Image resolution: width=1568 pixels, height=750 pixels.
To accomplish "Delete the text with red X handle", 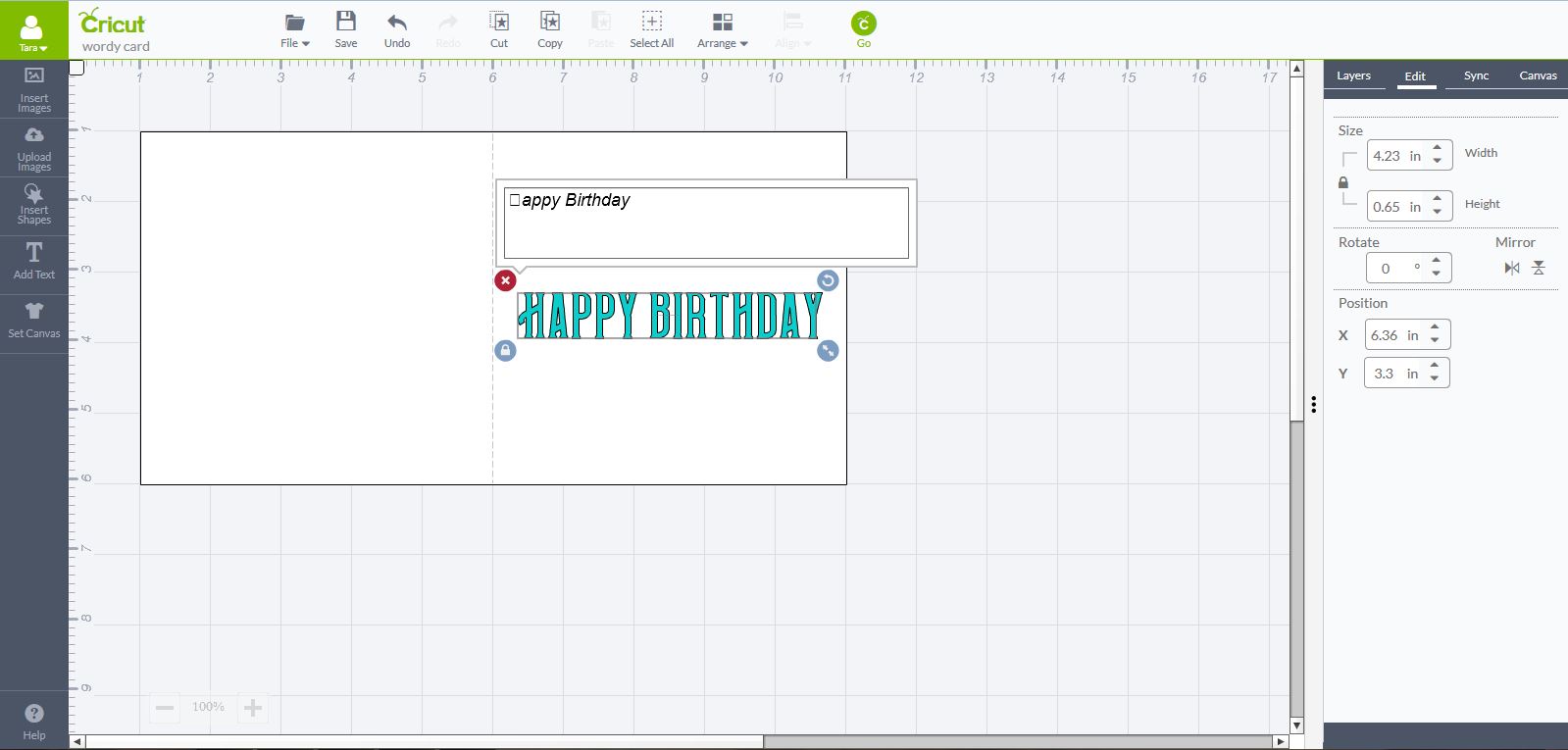I will pyautogui.click(x=505, y=281).
